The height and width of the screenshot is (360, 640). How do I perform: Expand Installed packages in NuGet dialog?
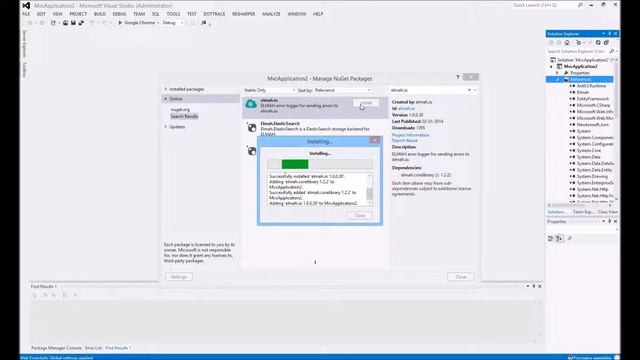tap(166, 89)
